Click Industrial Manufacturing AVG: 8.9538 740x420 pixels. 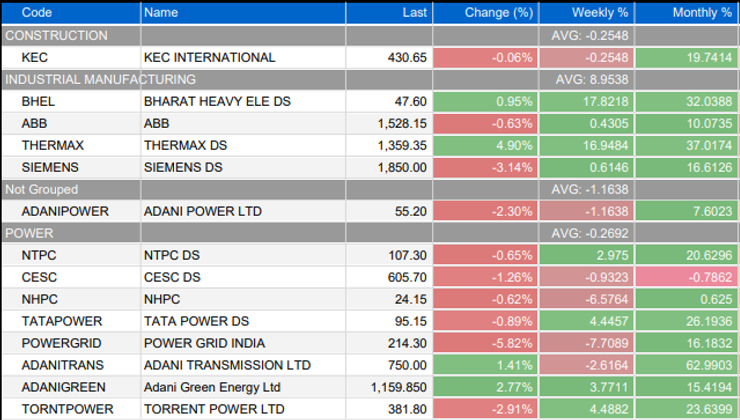pos(592,79)
